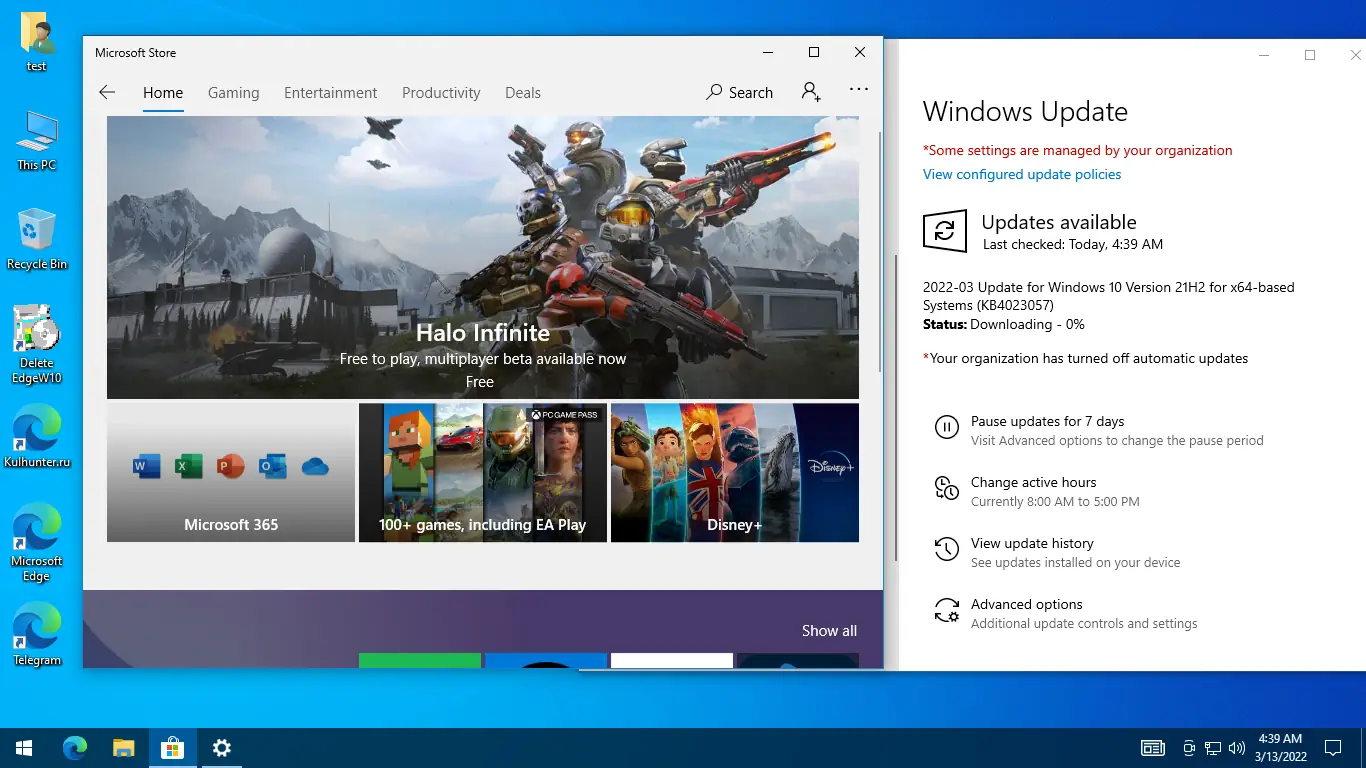
Task: Launch Microsoft Edge from the taskbar
Action: (x=75, y=748)
